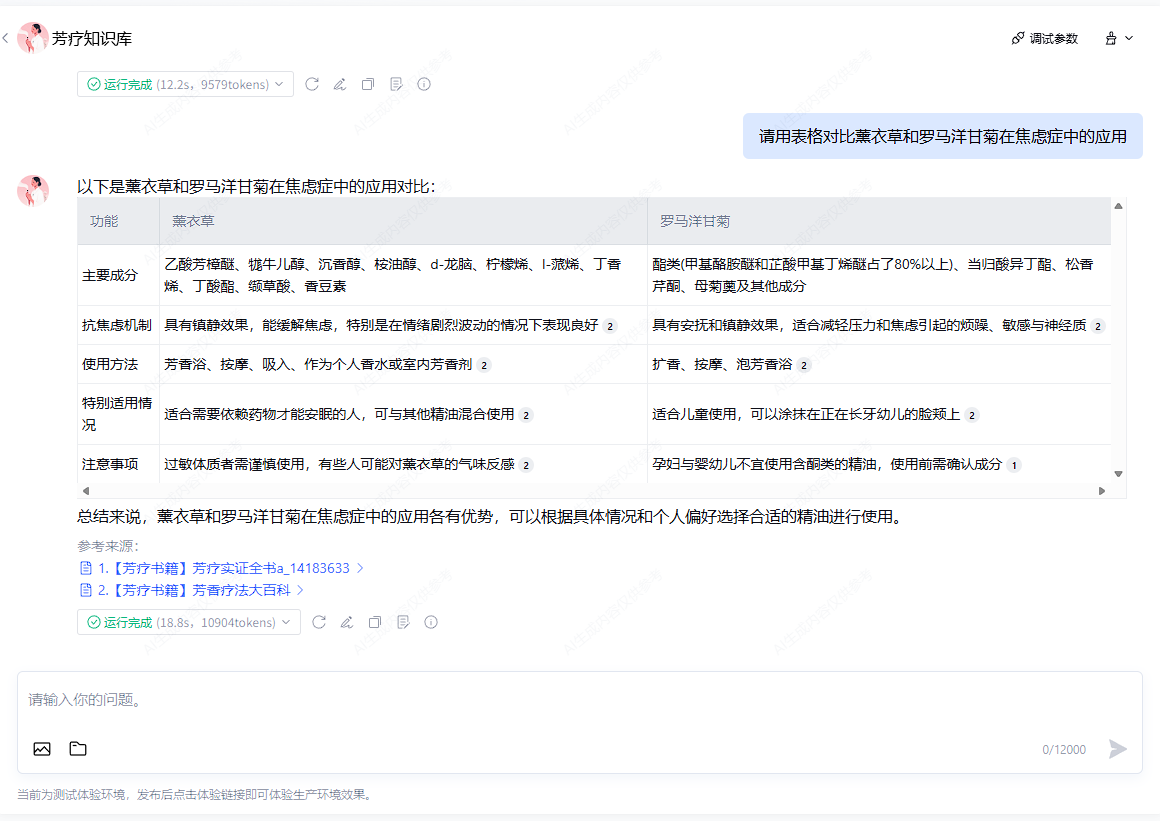Image resolution: width=1160 pixels, height=821 pixels.
Task: Expand the 运行完成 (18.8s, 10904tokens) dropdown
Action: point(189,622)
